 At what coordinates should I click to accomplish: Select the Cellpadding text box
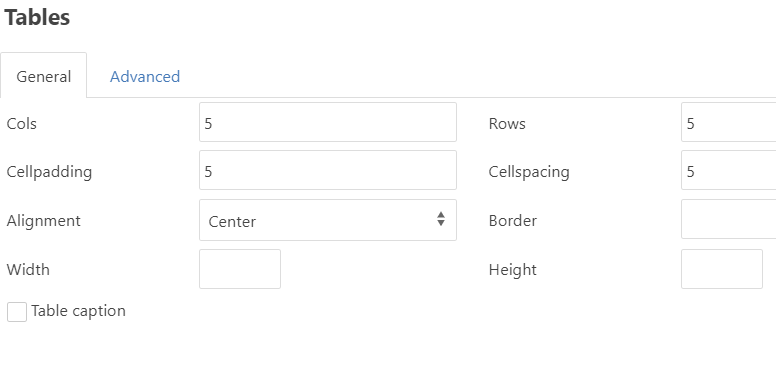tap(328, 170)
